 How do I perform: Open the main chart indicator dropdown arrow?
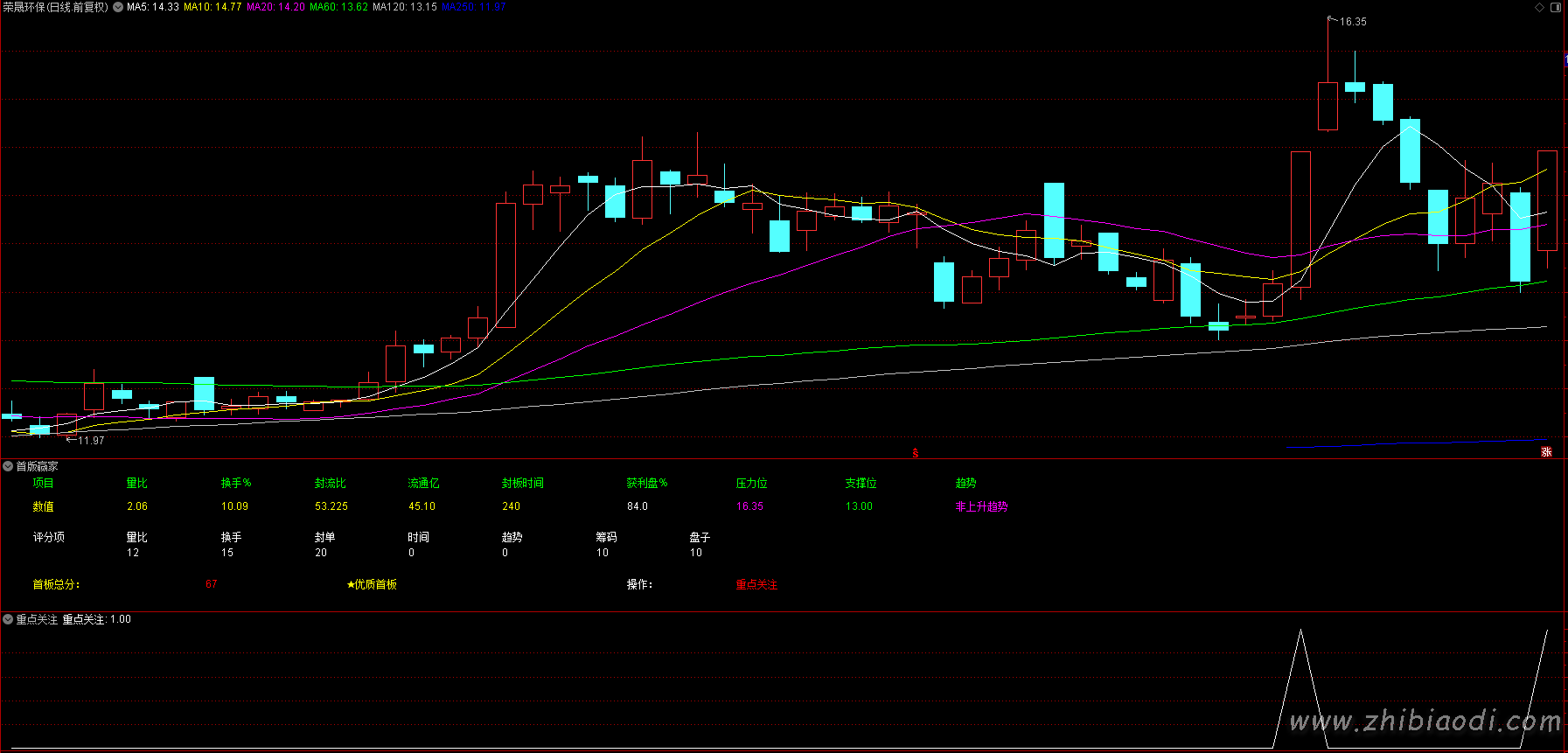pyautogui.click(x=118, y=7)
